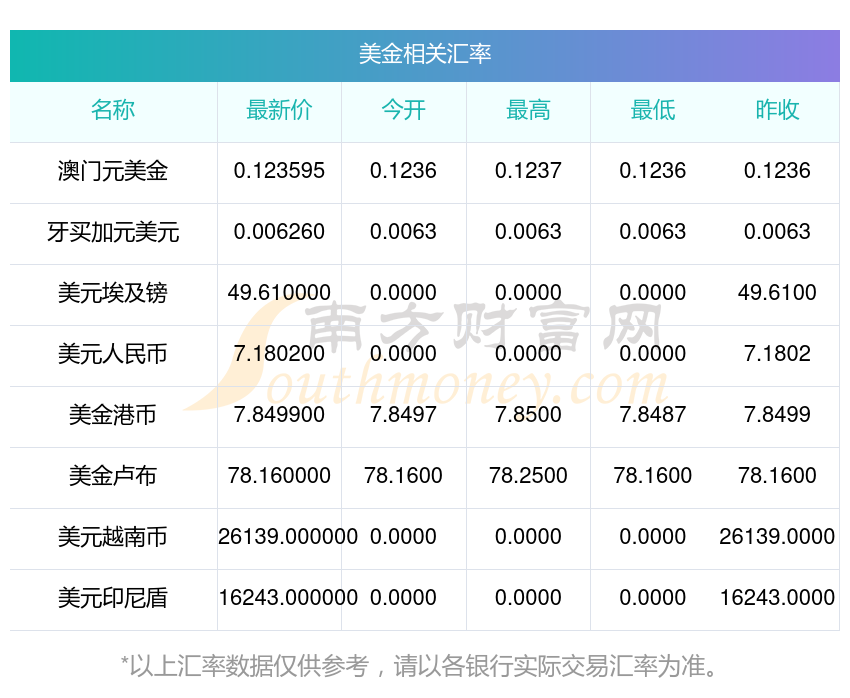850x698 pixels.
Task: Select latest price 7.180200
Action: point(279,354)
